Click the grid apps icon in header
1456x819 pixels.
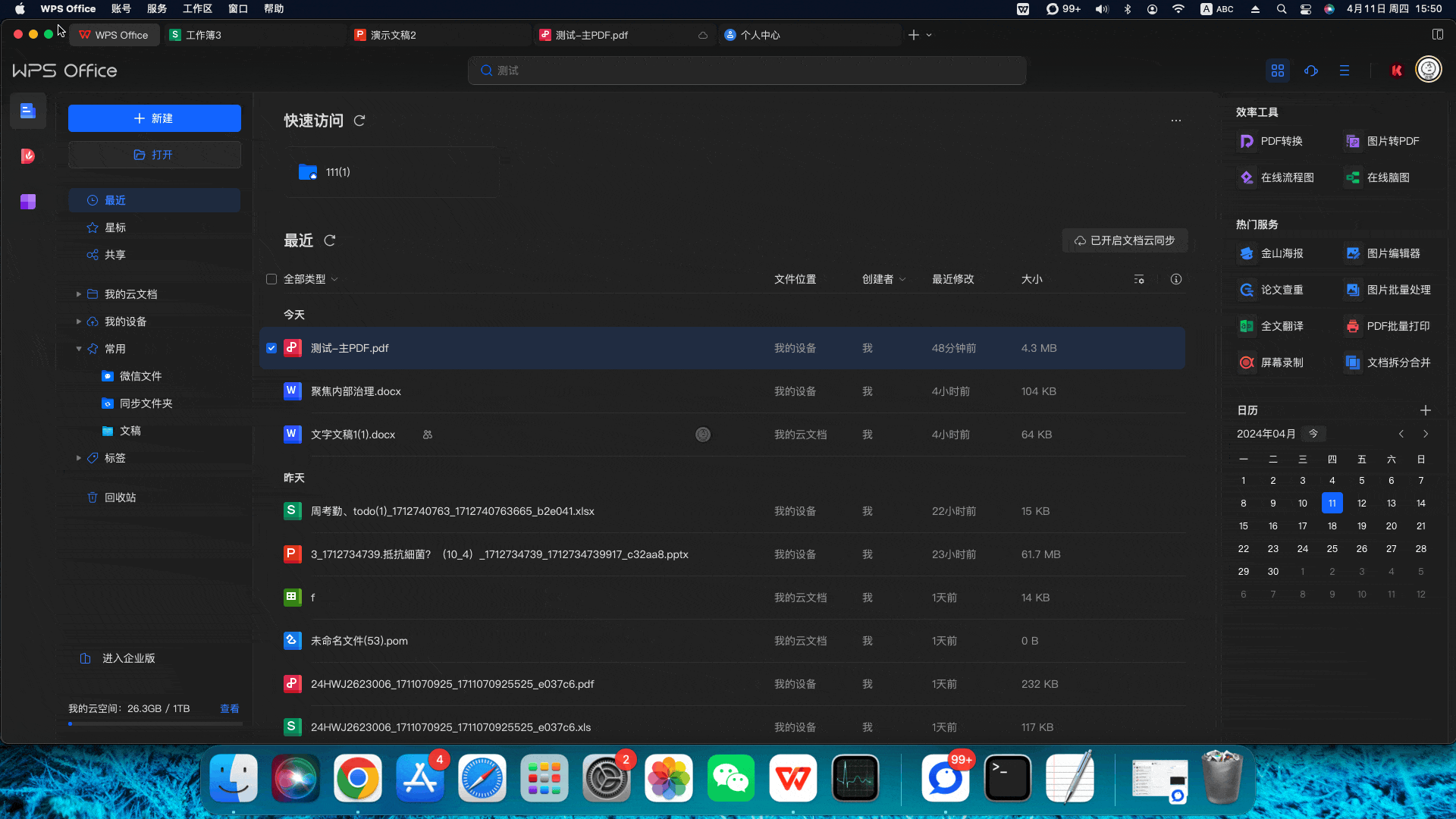pos(1278,71)
